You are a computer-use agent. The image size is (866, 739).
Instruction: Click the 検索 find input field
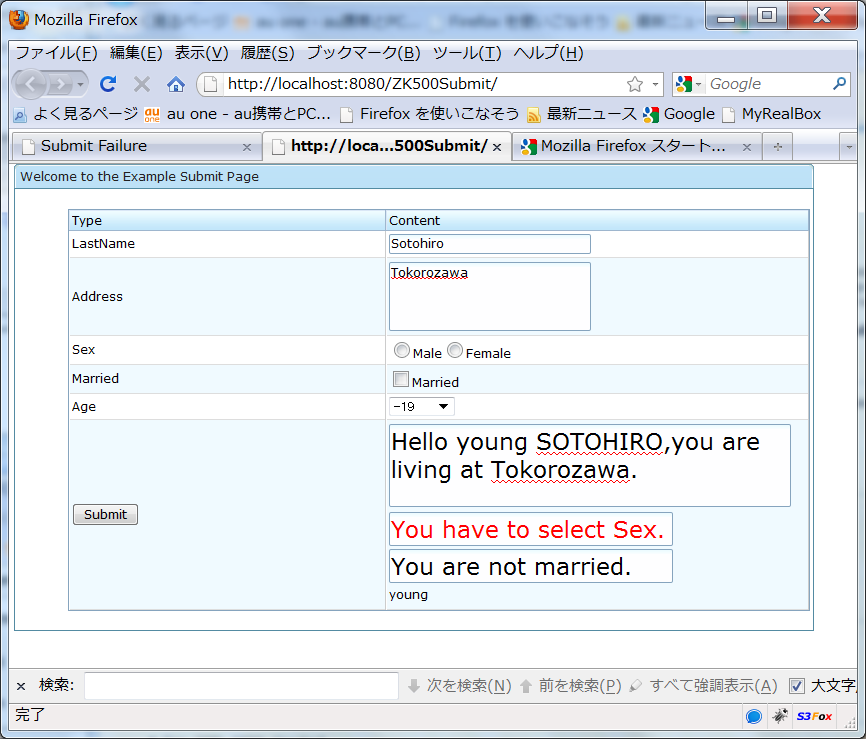pos(241,686)
